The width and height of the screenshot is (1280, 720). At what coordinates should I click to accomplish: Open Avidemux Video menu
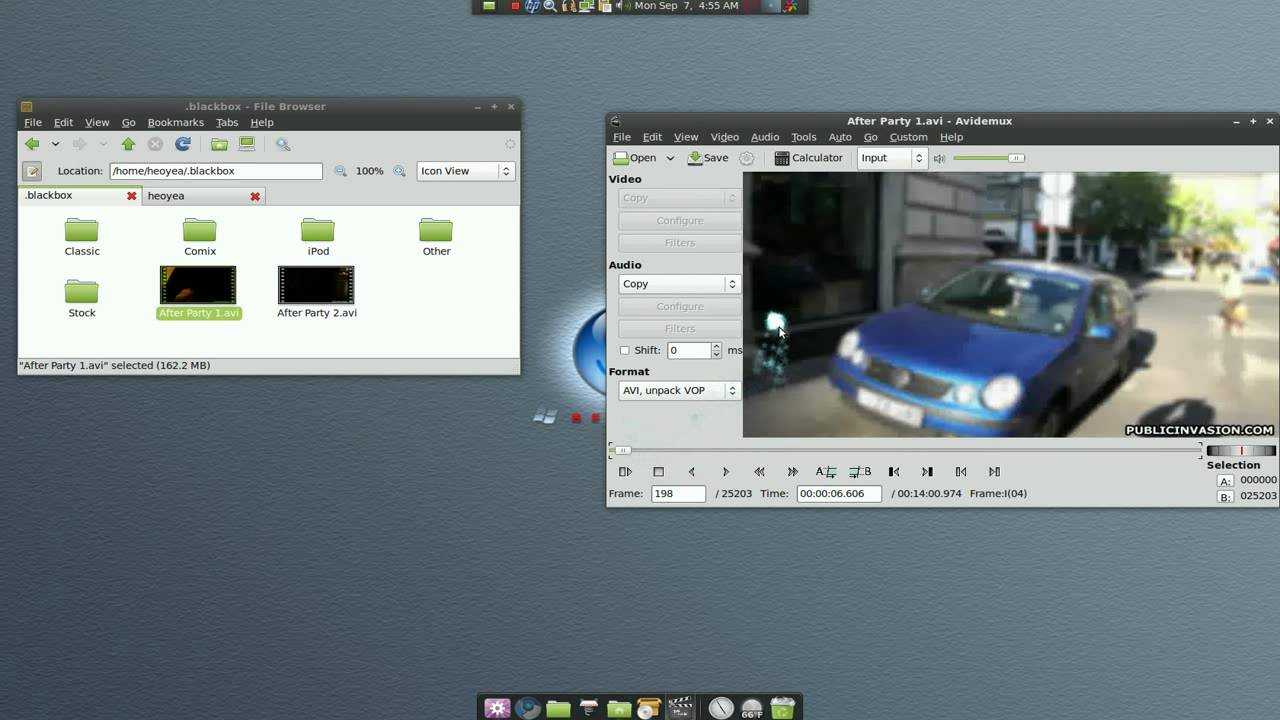click(x=724, y=137)
